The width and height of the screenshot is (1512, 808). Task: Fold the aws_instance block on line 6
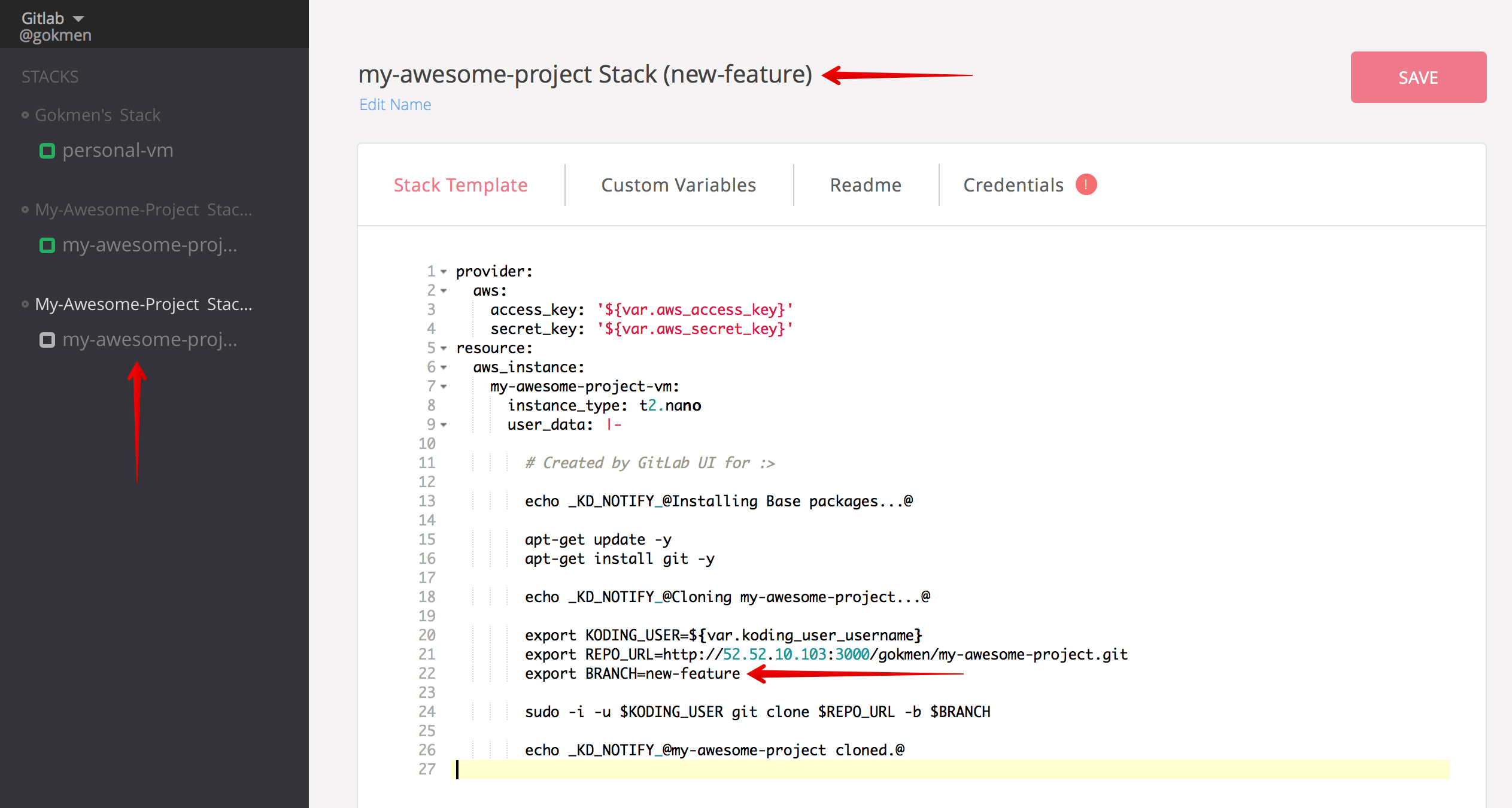click(444, 367)
